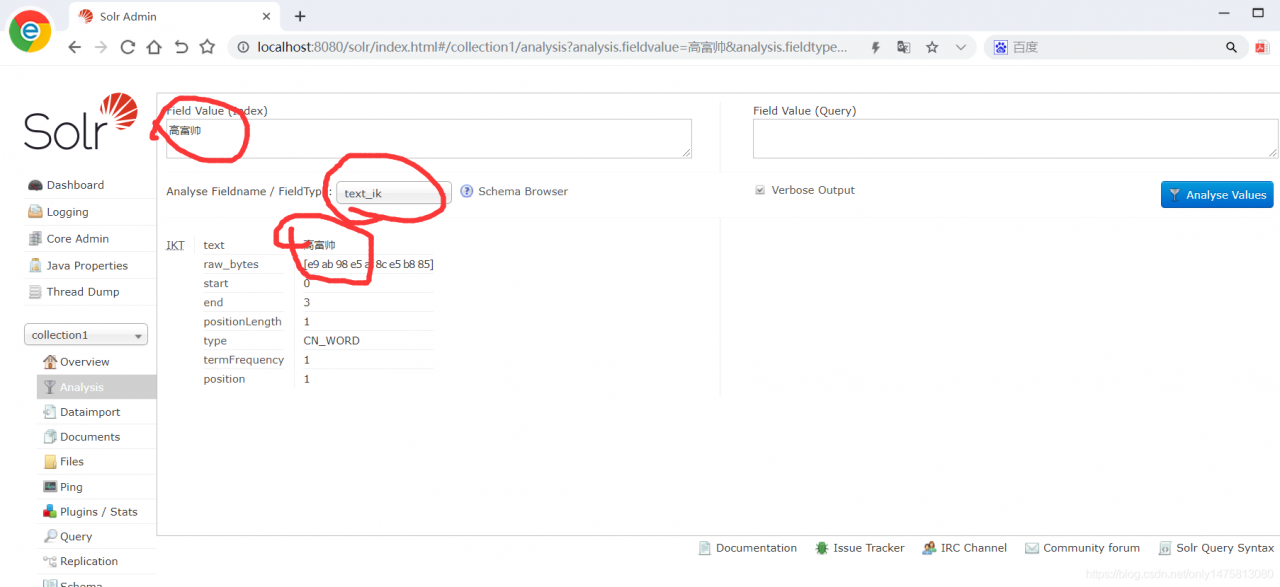Viewport: 1280px width, 587px height.
Task: Open the Documentation footer link
Action: [x=756, y=548]
